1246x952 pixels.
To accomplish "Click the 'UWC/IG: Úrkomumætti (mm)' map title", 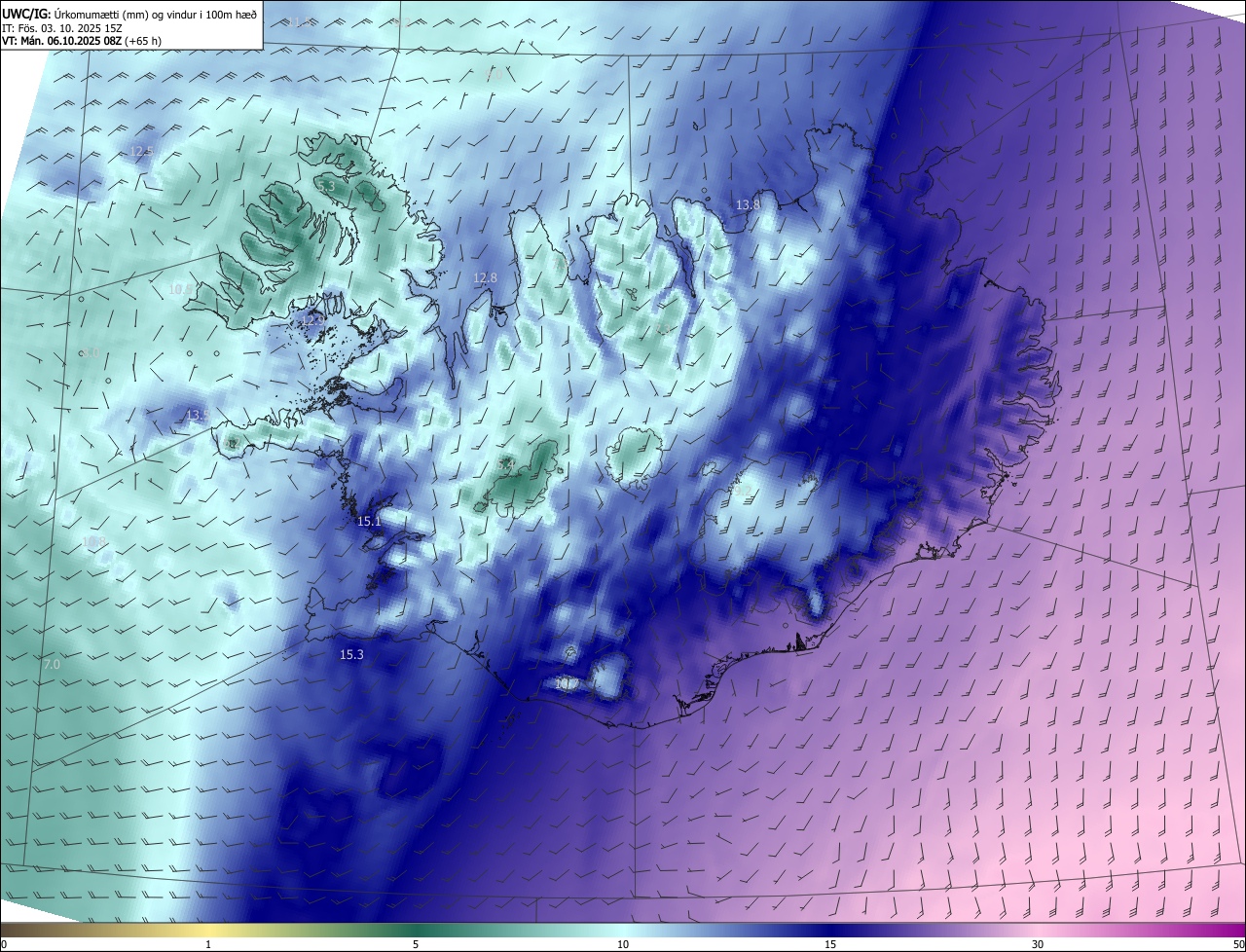I will click(x=129, y=13).
